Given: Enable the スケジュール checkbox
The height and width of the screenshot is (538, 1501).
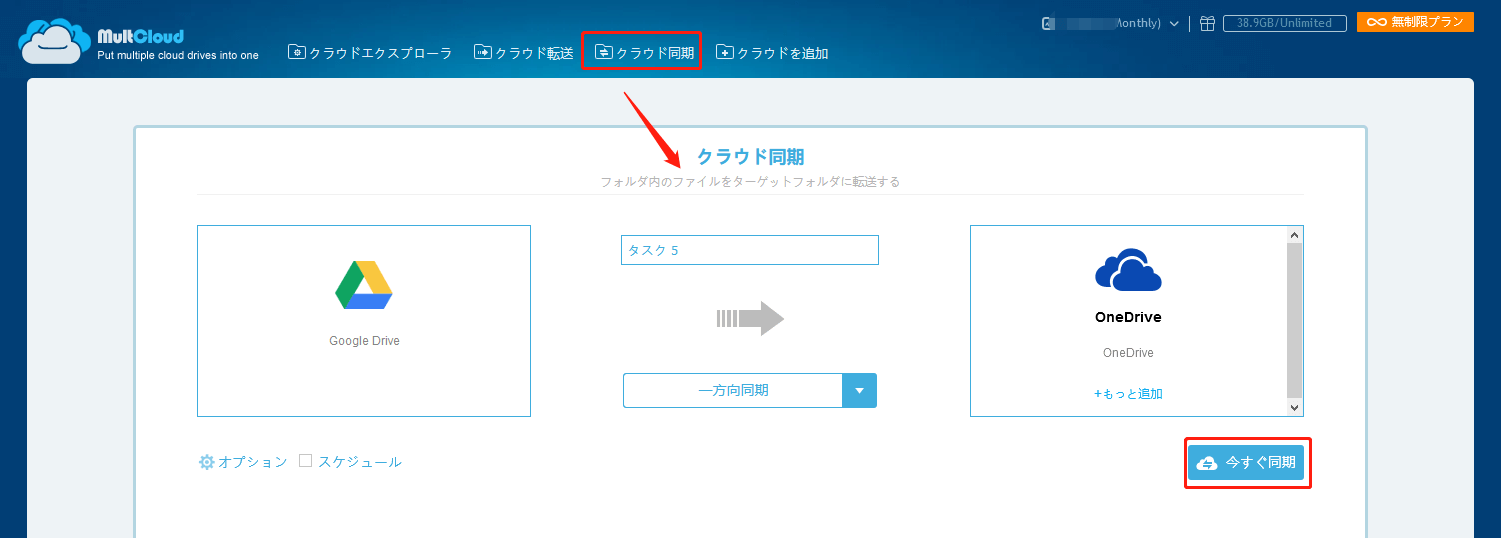Looking at the screenshot, I should coord(306,461).
